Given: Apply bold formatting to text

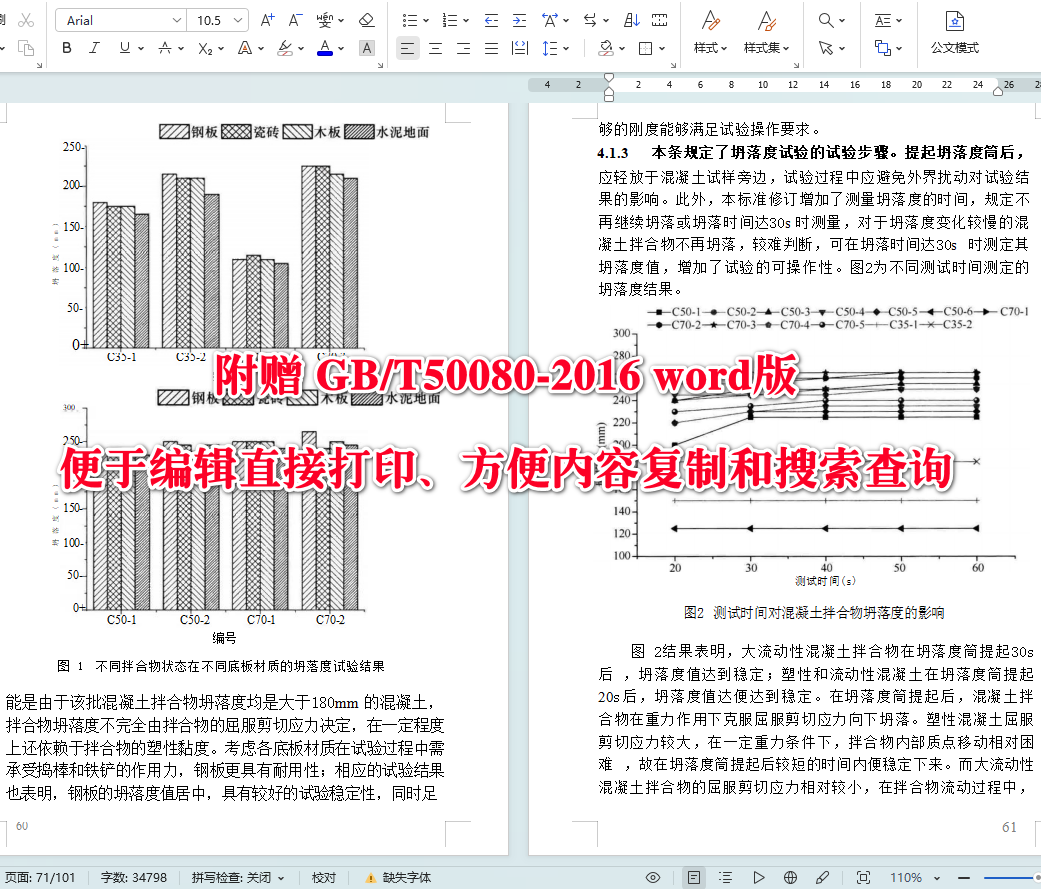Looking at the screenshot, I should pyautogui.click(x=65, y=47).
